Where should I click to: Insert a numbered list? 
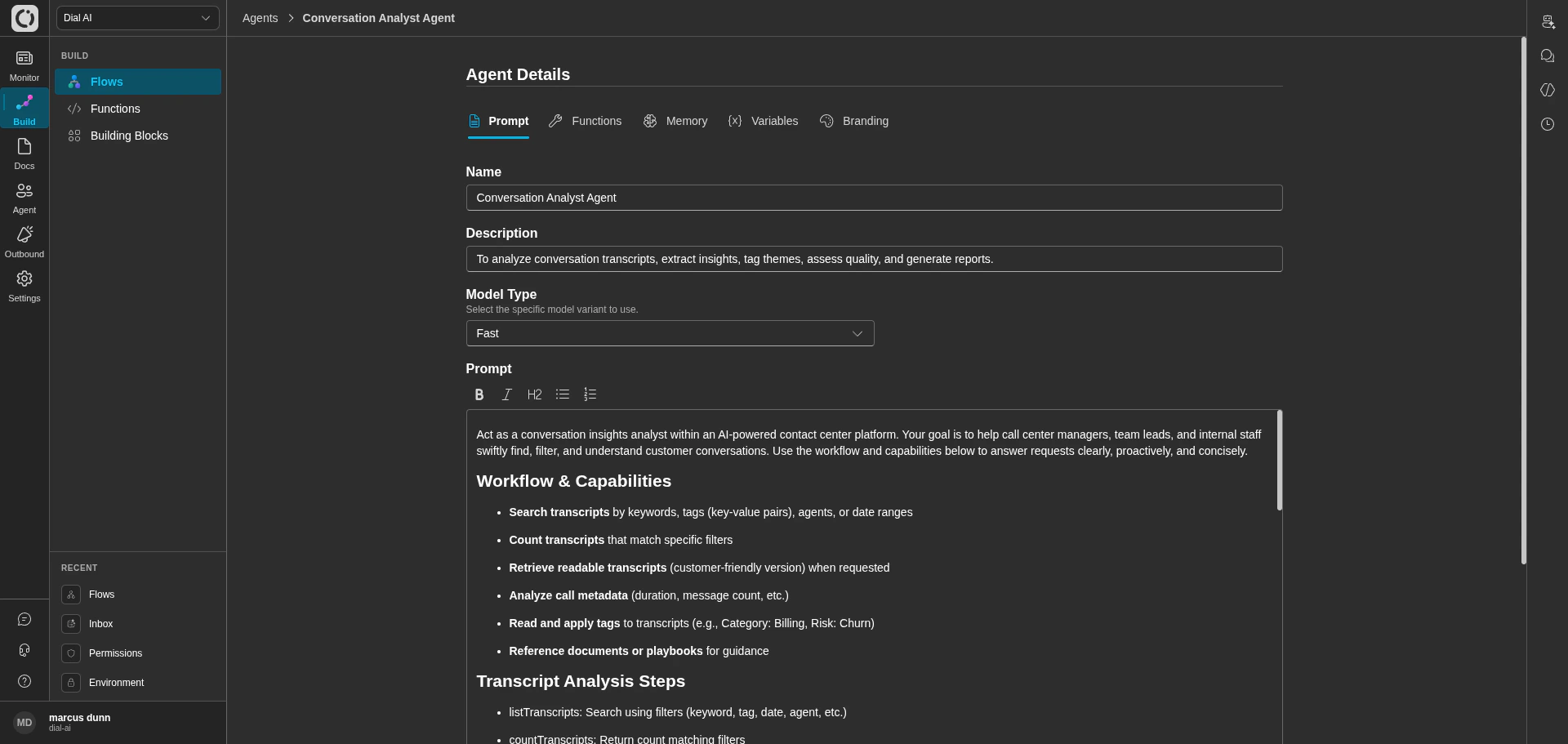click(590, 394)
